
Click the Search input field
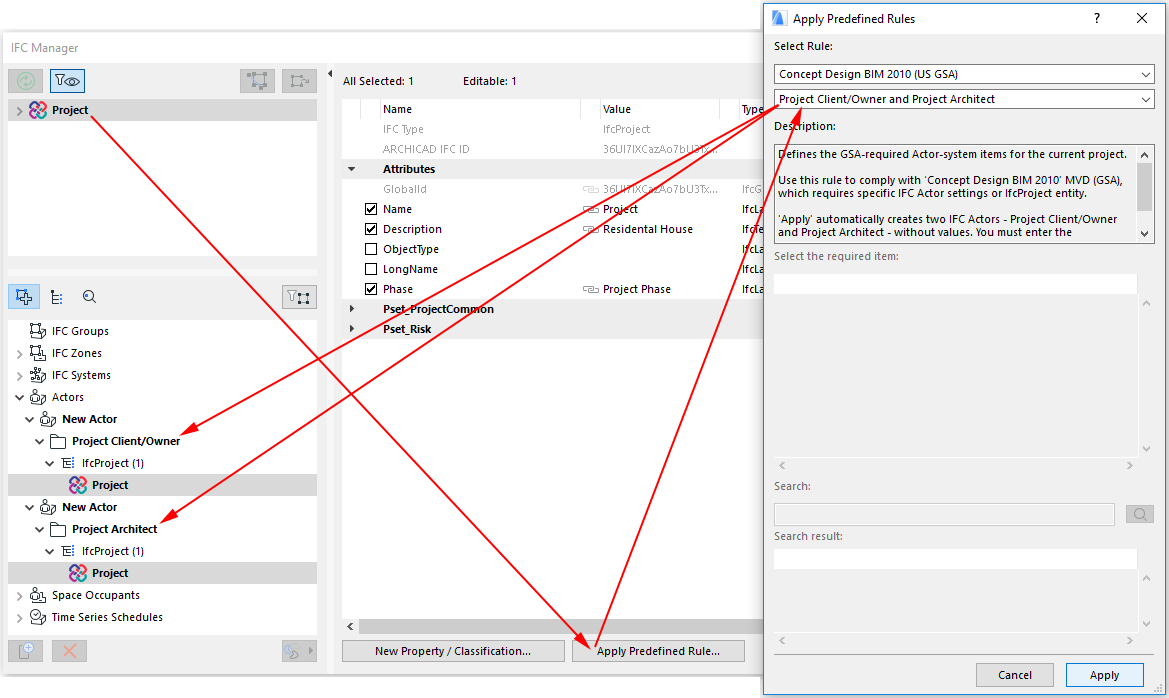(x=944, y=514)
